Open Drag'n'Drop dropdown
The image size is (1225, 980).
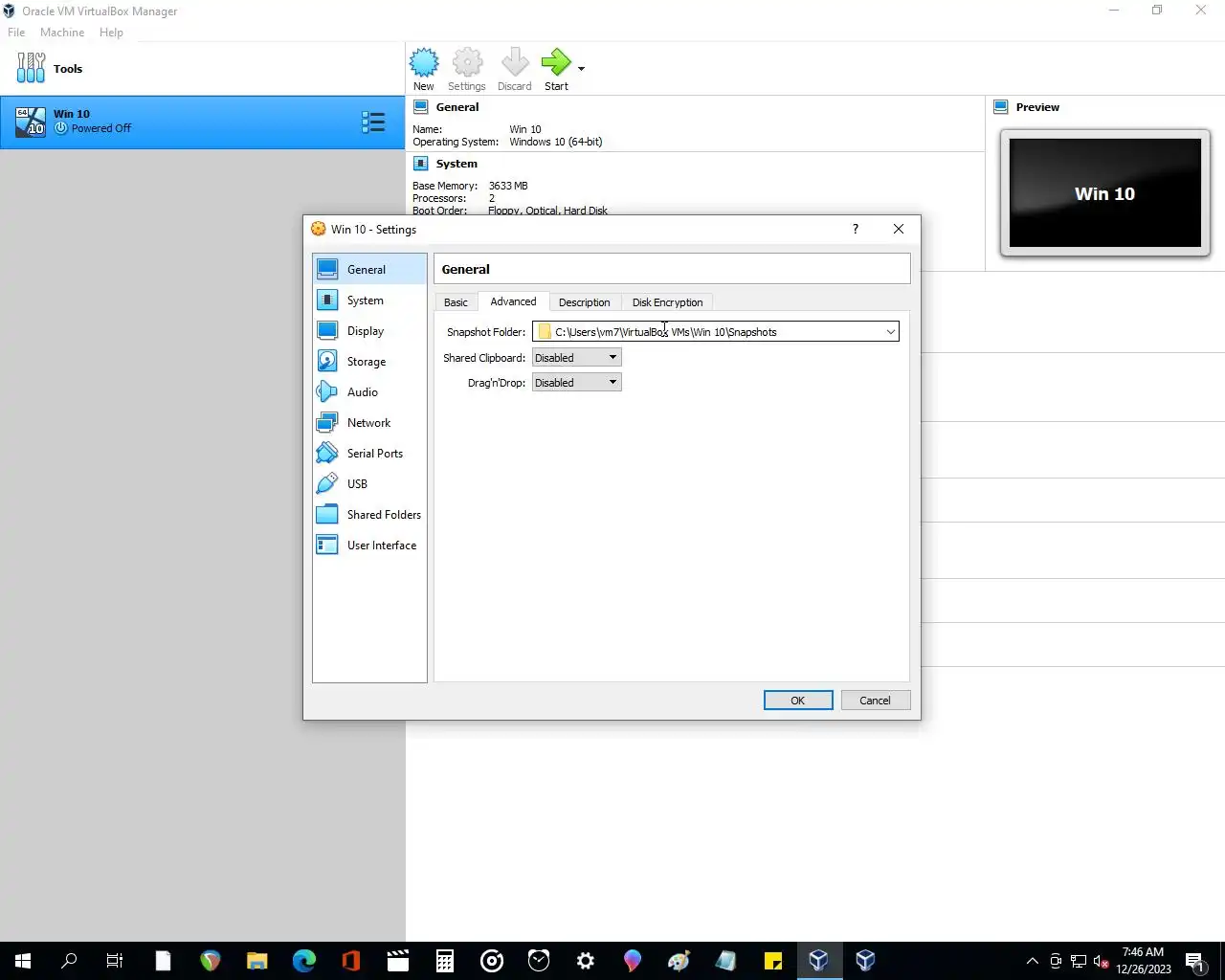click(x=576, y=382)
